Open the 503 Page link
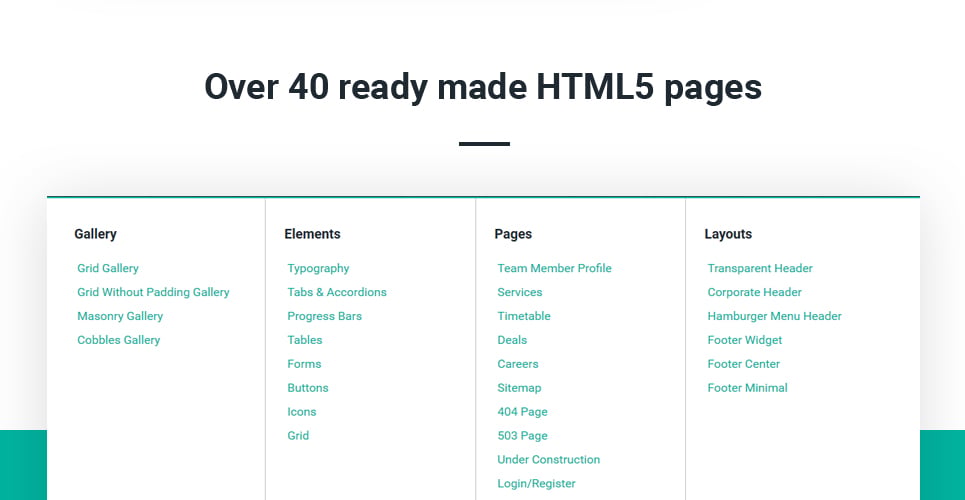965x500 pixels. [523, 437]
